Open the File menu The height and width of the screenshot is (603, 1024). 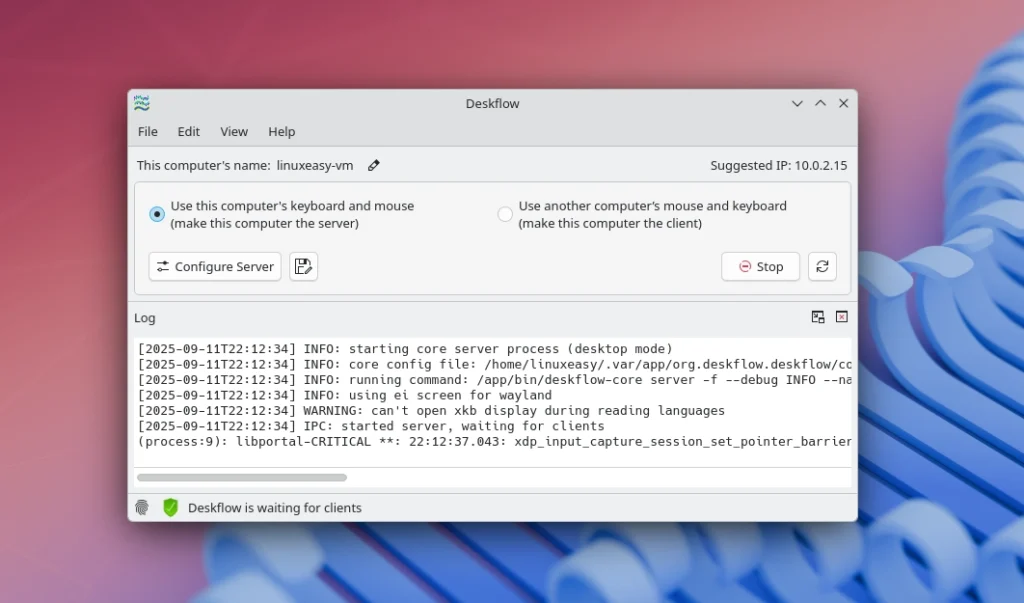(x=147, y=131)
